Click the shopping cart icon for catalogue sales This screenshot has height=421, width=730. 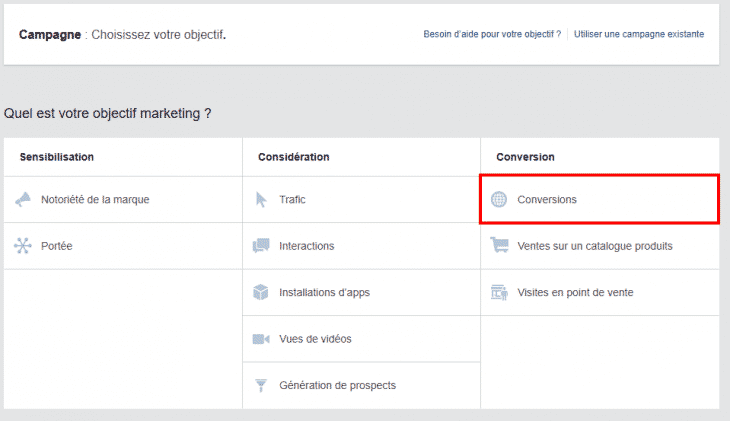click(x=499, y=246)
